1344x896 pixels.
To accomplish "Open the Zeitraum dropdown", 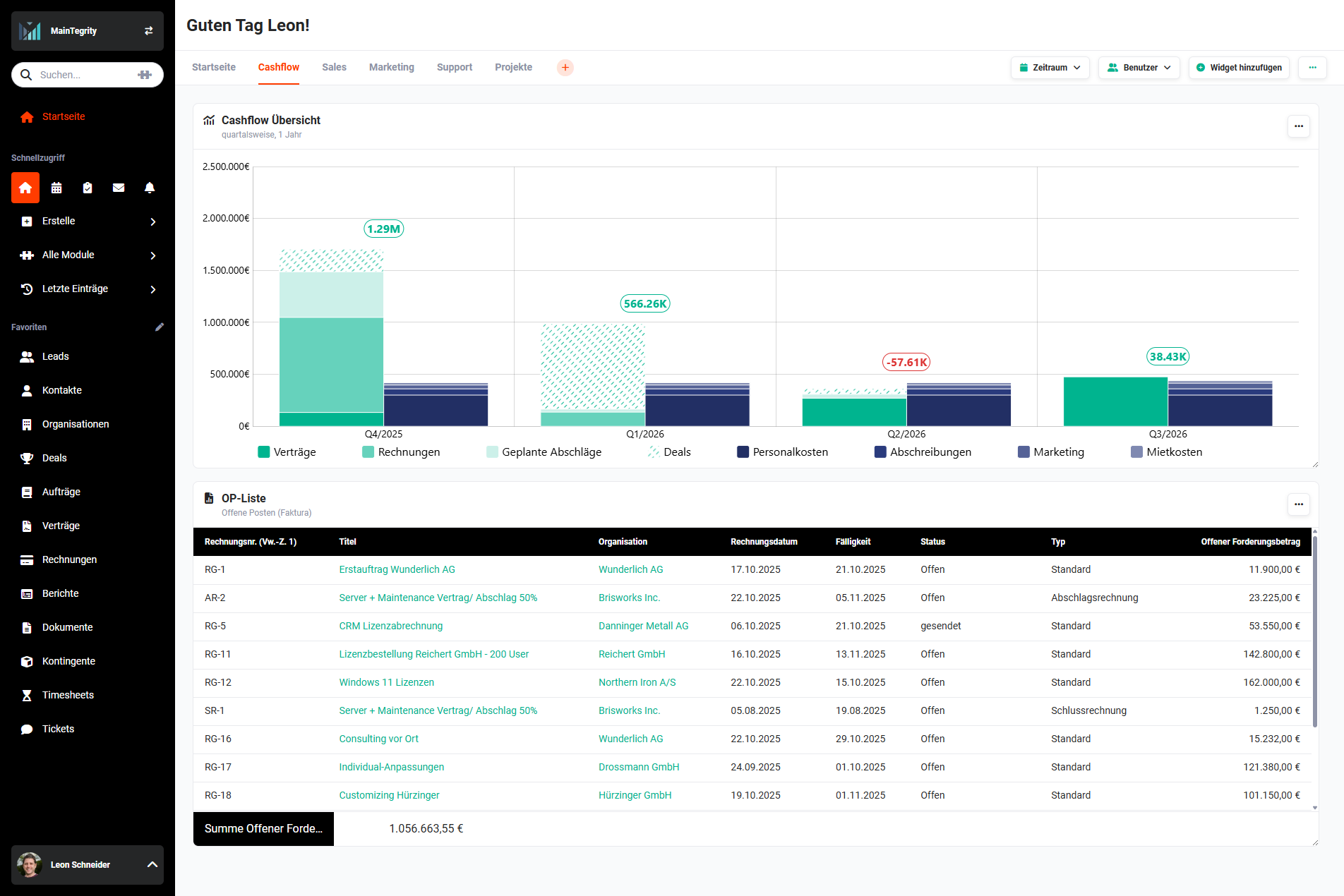I will [1050, 68].
